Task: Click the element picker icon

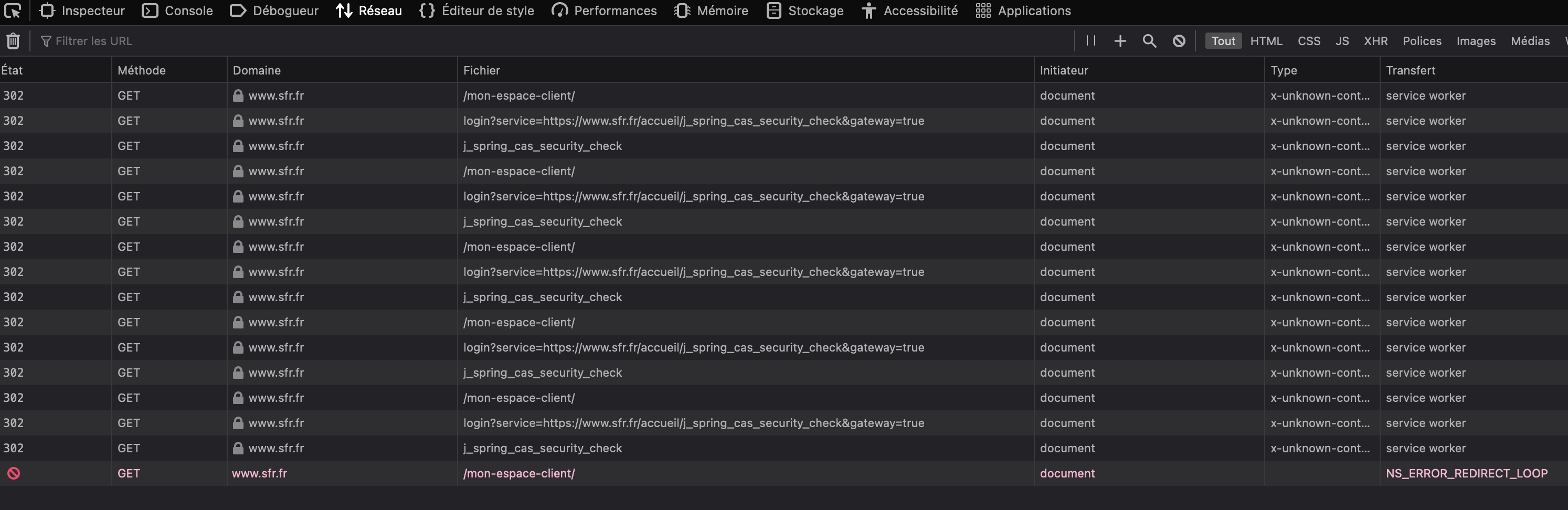Action: coord(13,10)
